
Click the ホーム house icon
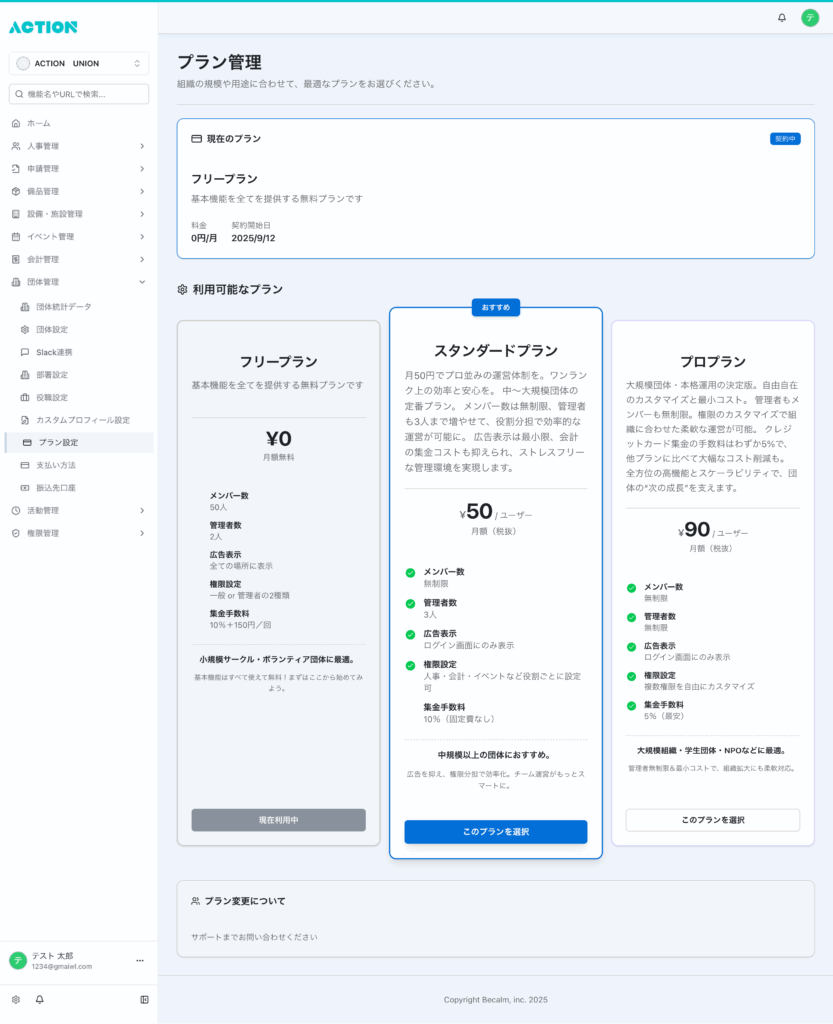click(x=16, y=123)
